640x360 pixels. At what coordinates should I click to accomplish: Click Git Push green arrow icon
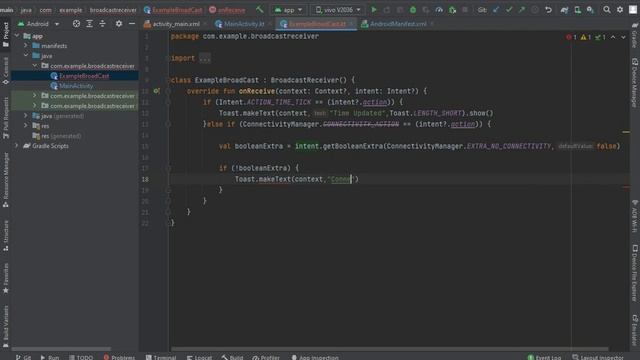click(522, 9)
